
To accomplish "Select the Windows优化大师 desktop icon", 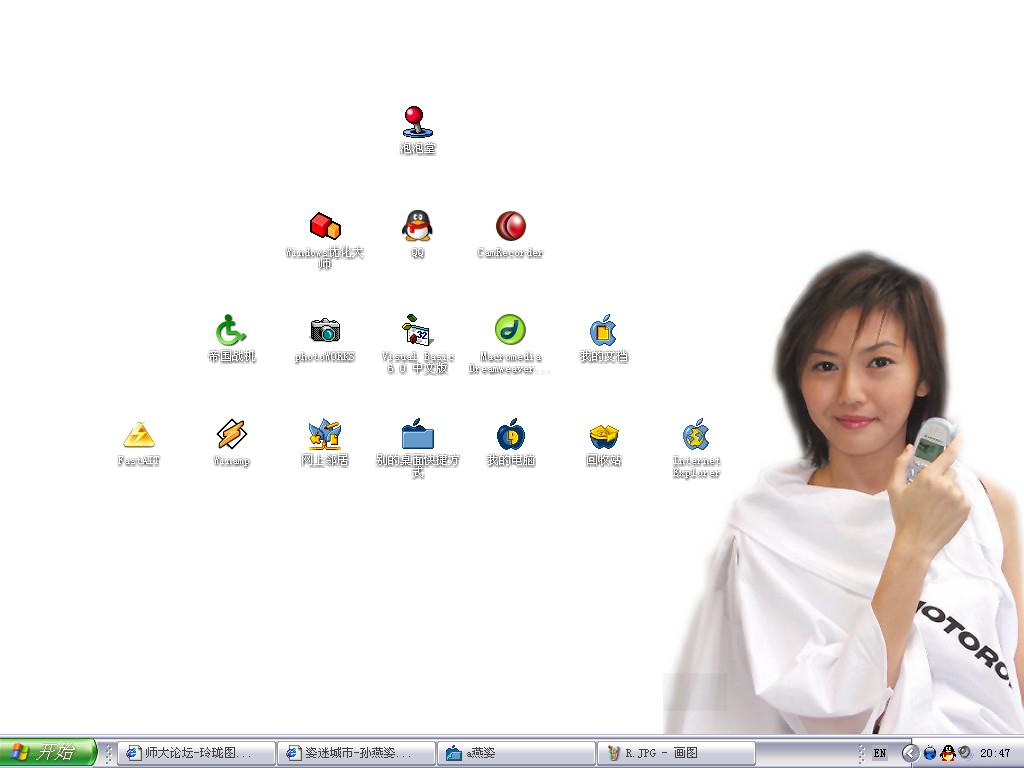I will point(325,227).
